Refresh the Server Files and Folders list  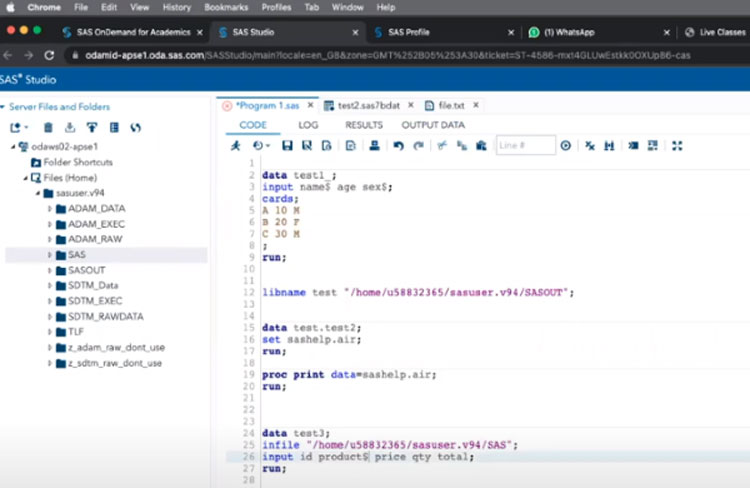[x=136, y=127]
